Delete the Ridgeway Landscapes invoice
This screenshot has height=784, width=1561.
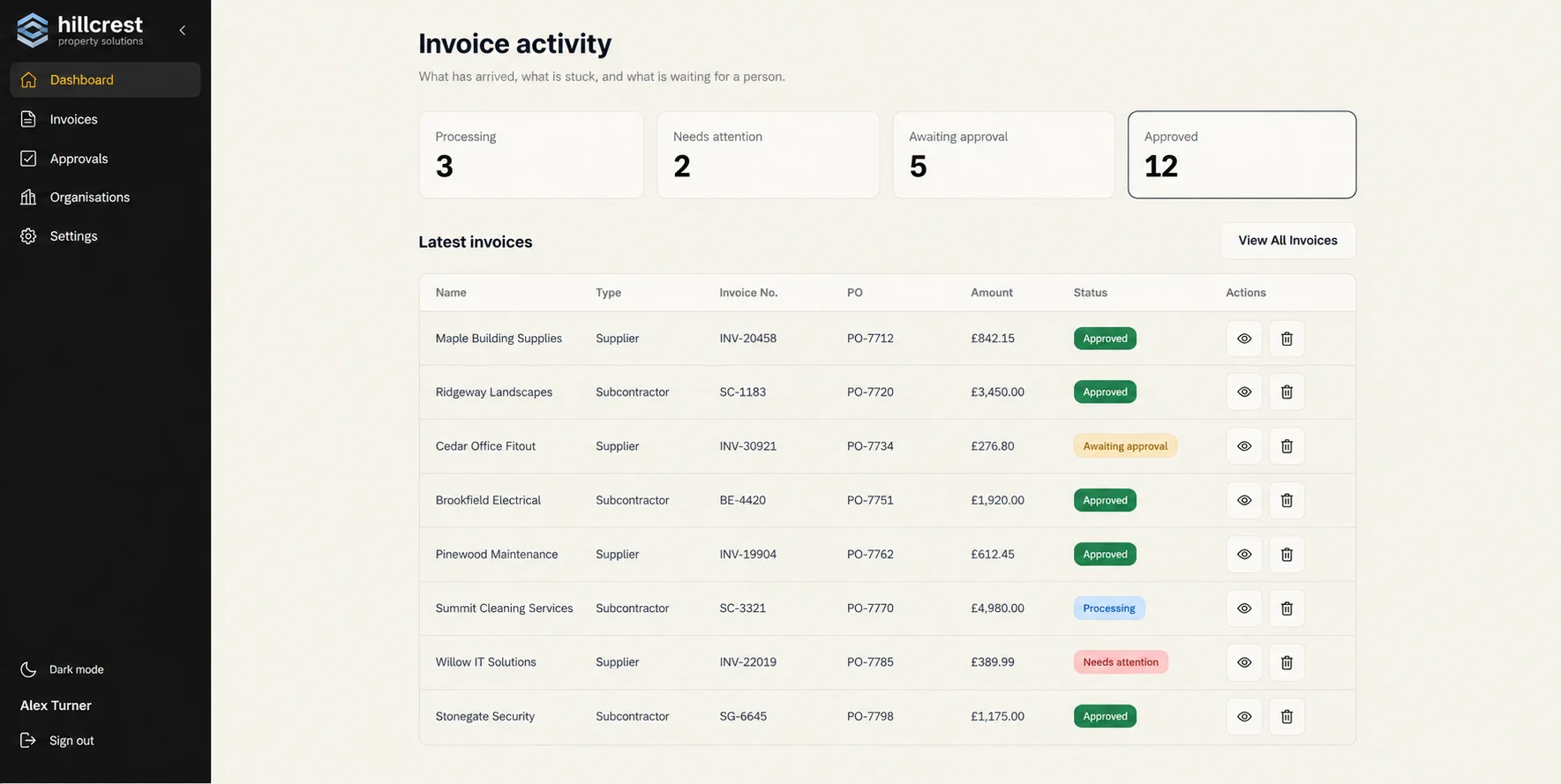pos(1287,392)
